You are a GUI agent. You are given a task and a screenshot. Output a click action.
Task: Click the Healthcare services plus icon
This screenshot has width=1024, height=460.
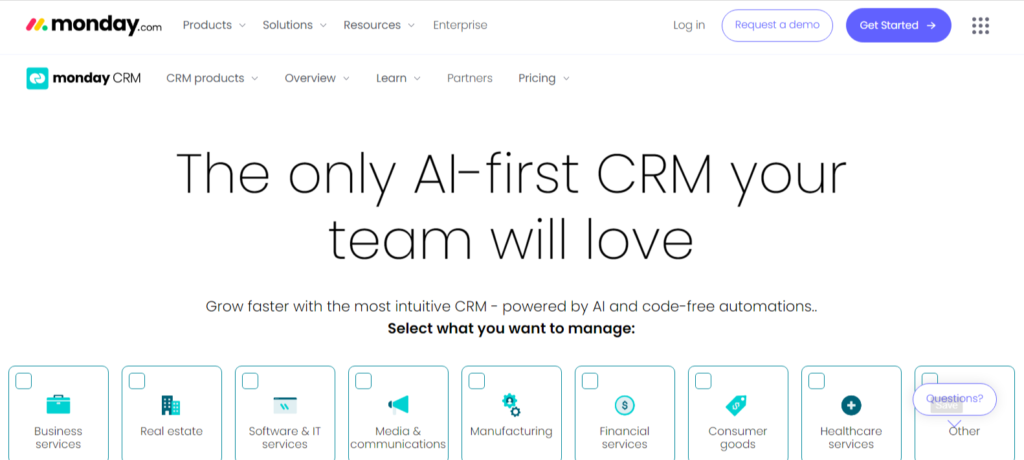coord(851,406)
